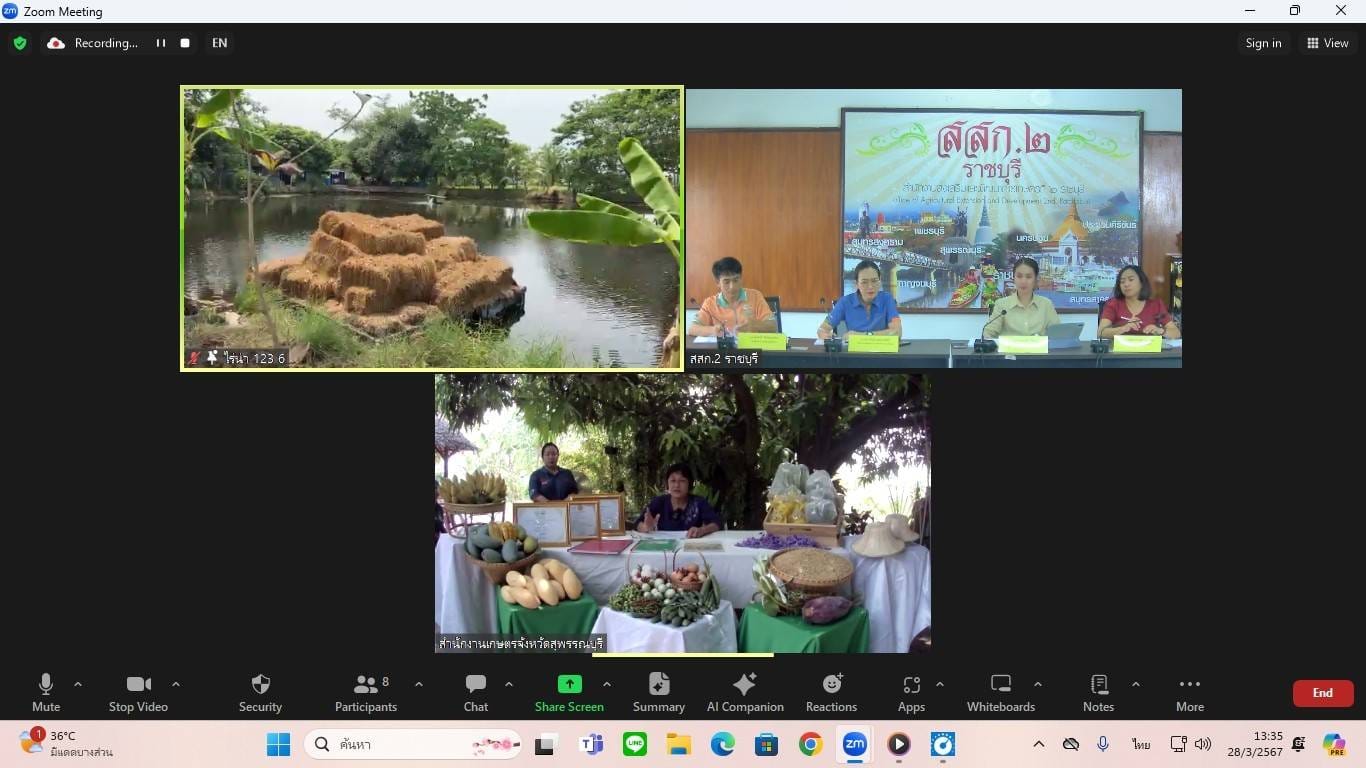The image size is (1366, 768).
Task: Open the Participants panel
Action: click(366, 692)
